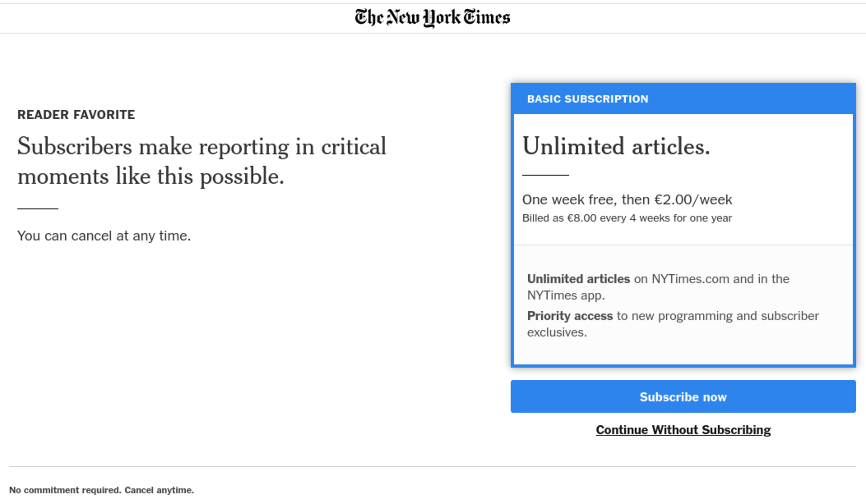Screen dimensions: 866x499
Task: Select Continue Without Subscribing link
Action: tap(683, 429)
